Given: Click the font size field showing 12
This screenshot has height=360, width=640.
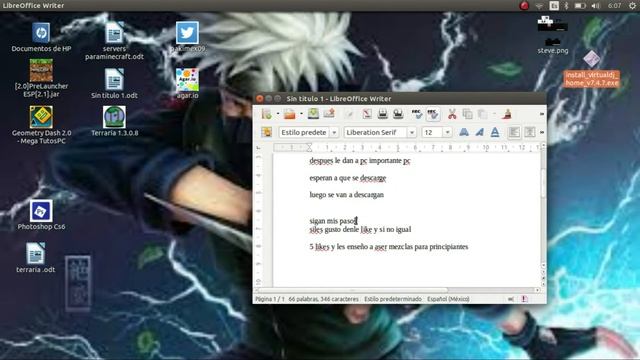Looking at the screenshot, I should pyautogui.click(x=433, y=132).
